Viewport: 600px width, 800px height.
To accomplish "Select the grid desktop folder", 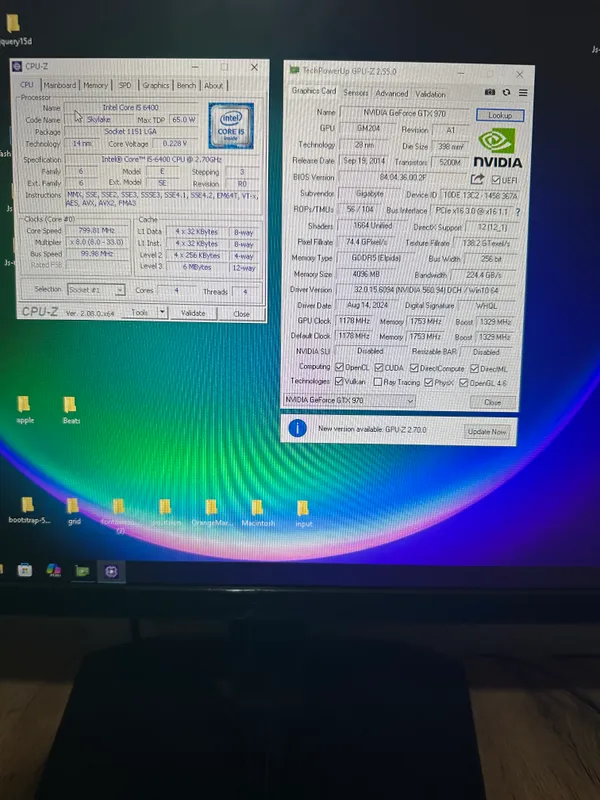I will 73,511.
